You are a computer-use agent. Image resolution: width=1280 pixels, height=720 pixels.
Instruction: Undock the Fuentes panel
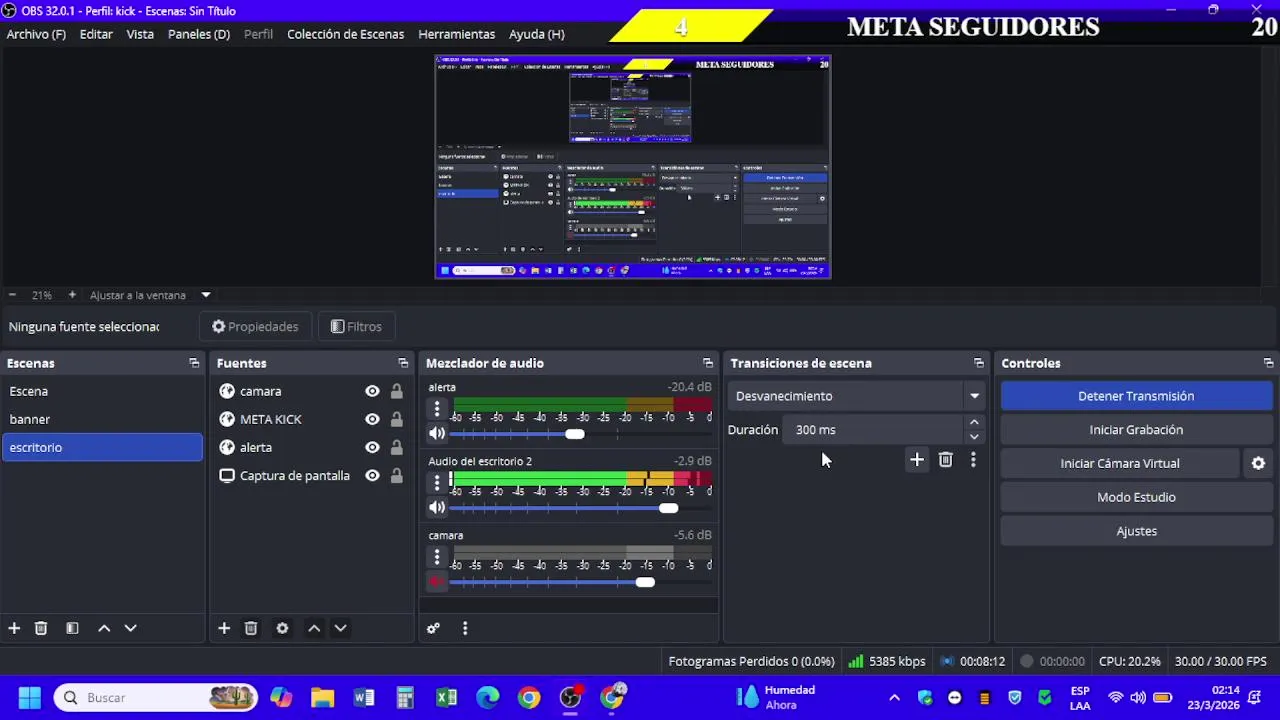403,363
